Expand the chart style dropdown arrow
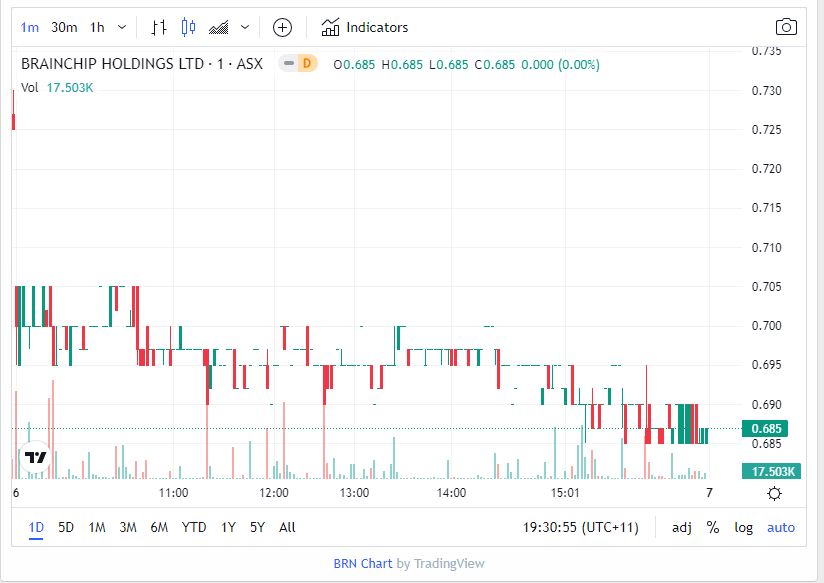Viewport: 824px width, 583px height. pyautogui.click(x=245, y=27)
